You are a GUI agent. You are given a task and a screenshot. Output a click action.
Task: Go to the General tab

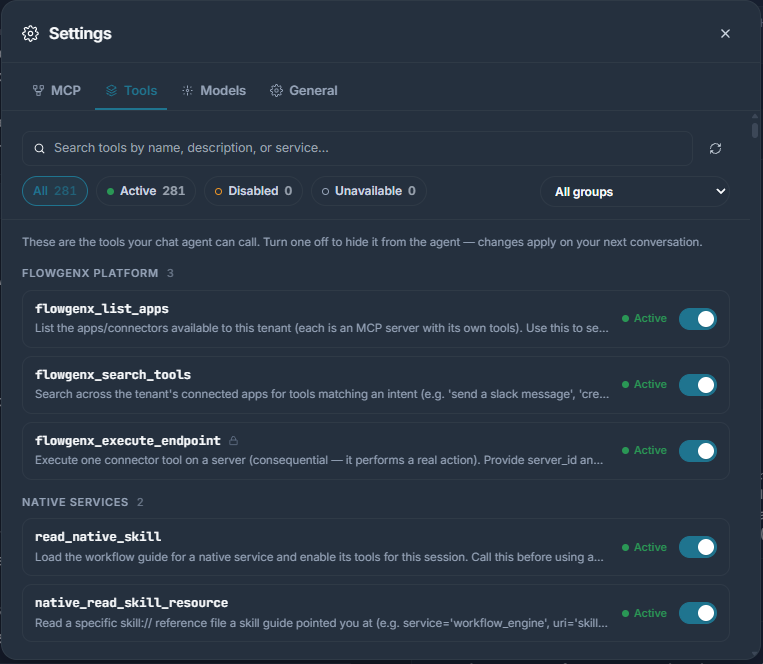pos(304,90)
